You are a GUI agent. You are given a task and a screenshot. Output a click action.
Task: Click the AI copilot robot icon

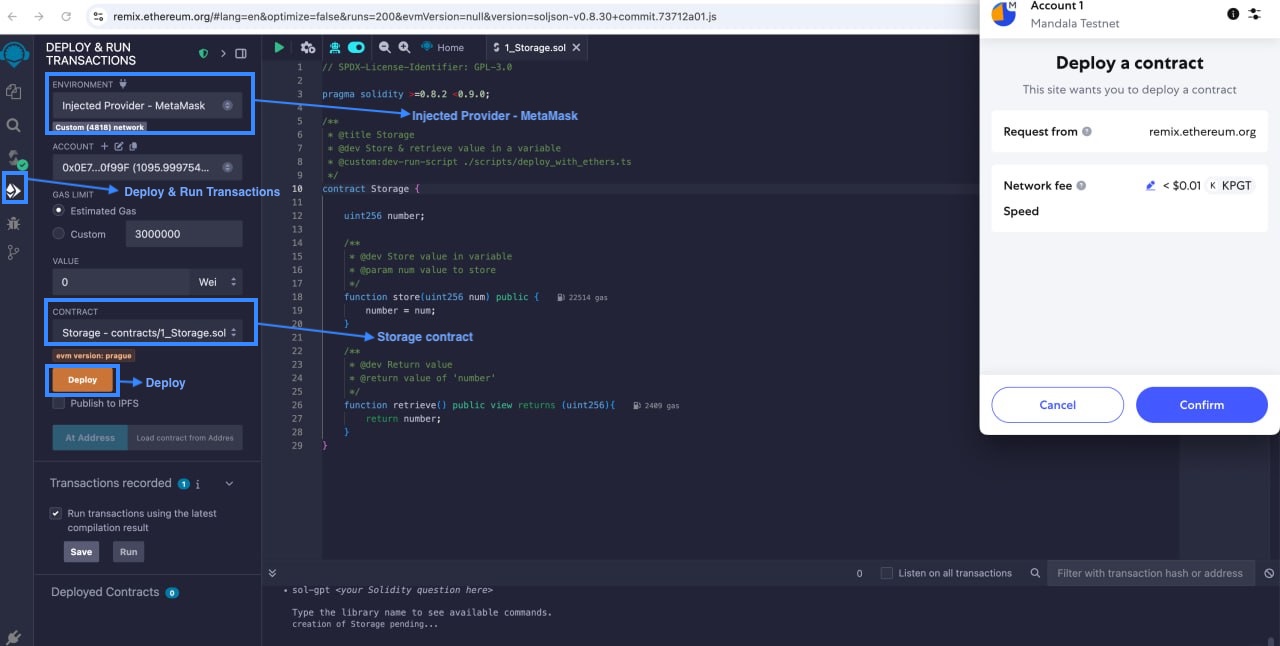335,47
